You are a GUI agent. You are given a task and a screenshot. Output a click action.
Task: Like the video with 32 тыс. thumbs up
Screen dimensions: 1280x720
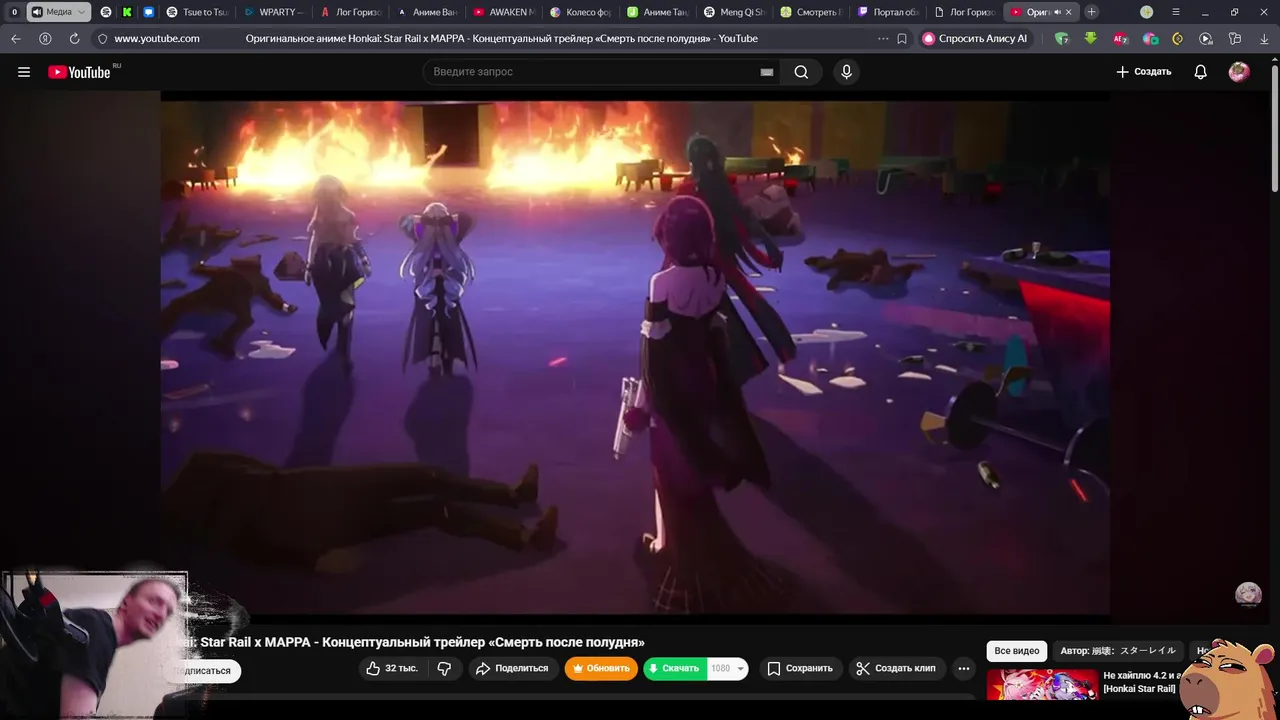click(392, 668)
